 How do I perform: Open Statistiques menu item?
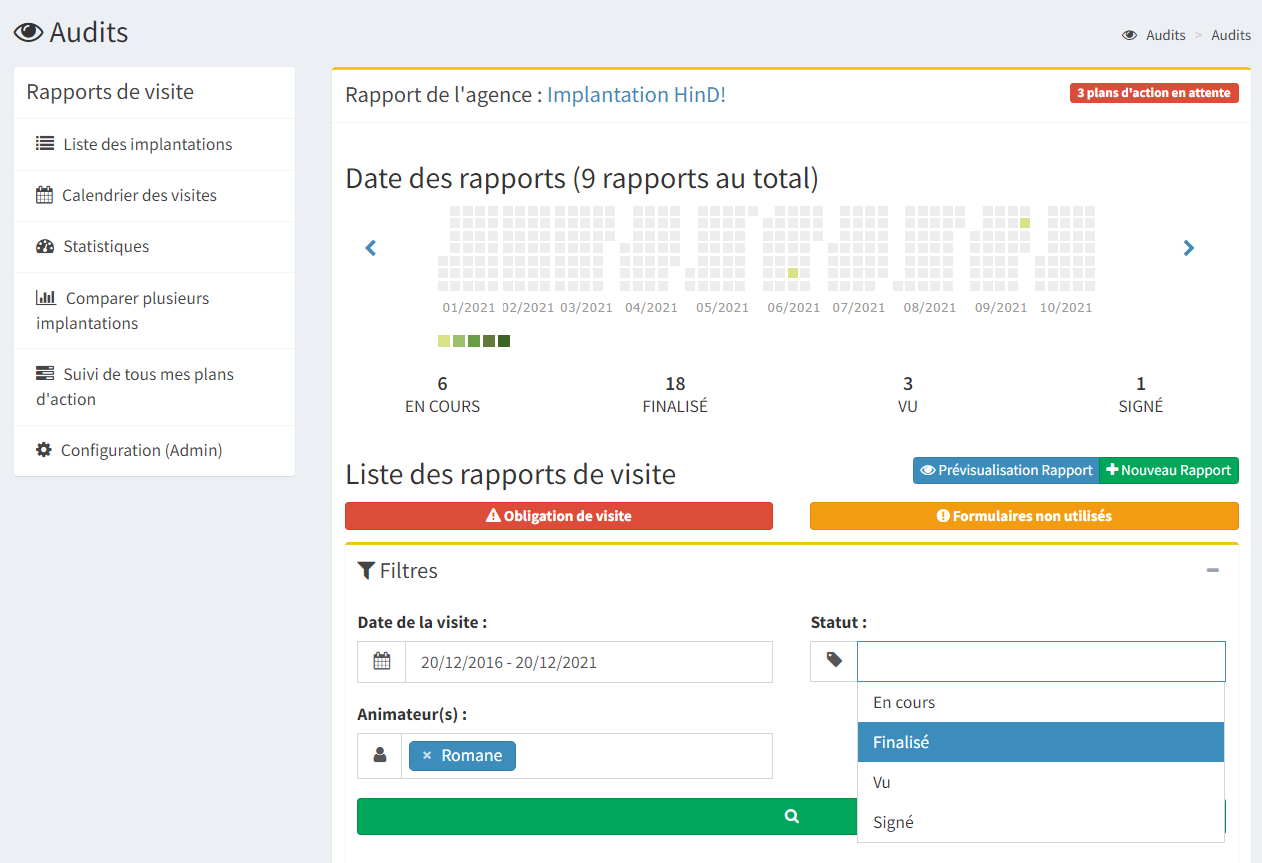[x=154, y=246]
